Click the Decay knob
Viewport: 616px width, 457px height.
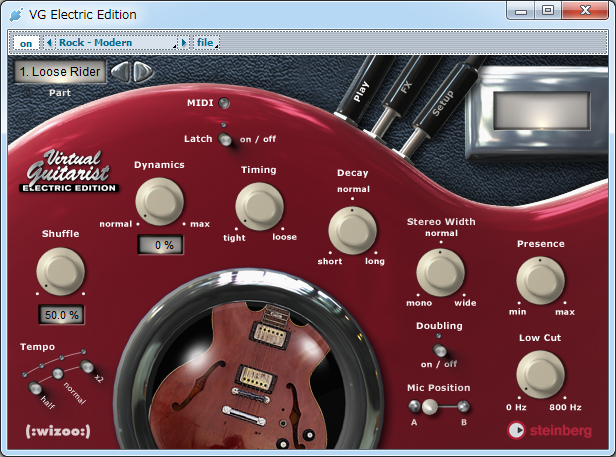coord(352,230)
